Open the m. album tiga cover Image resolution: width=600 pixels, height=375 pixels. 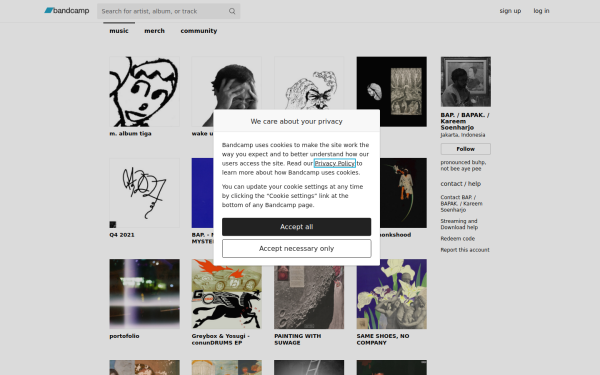(x=144, y=91)
